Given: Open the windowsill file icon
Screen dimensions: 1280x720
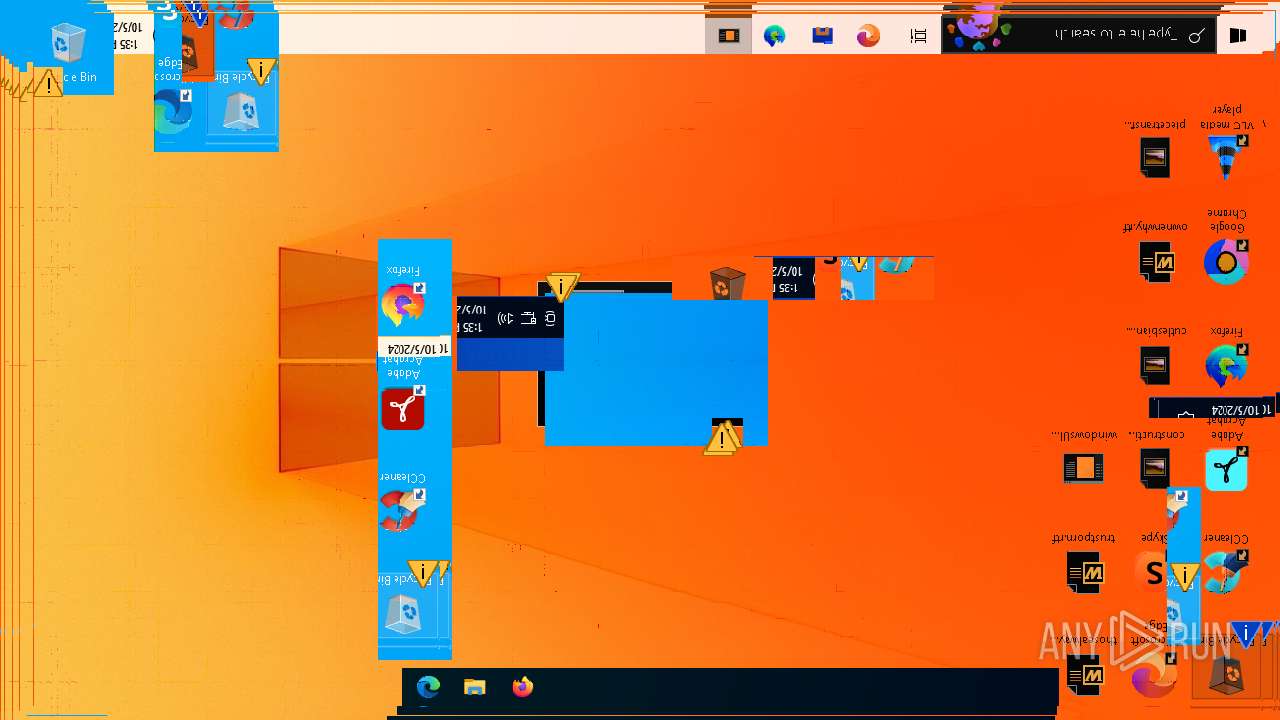Looking at the screenshot, I should [x=1084, y=468].
